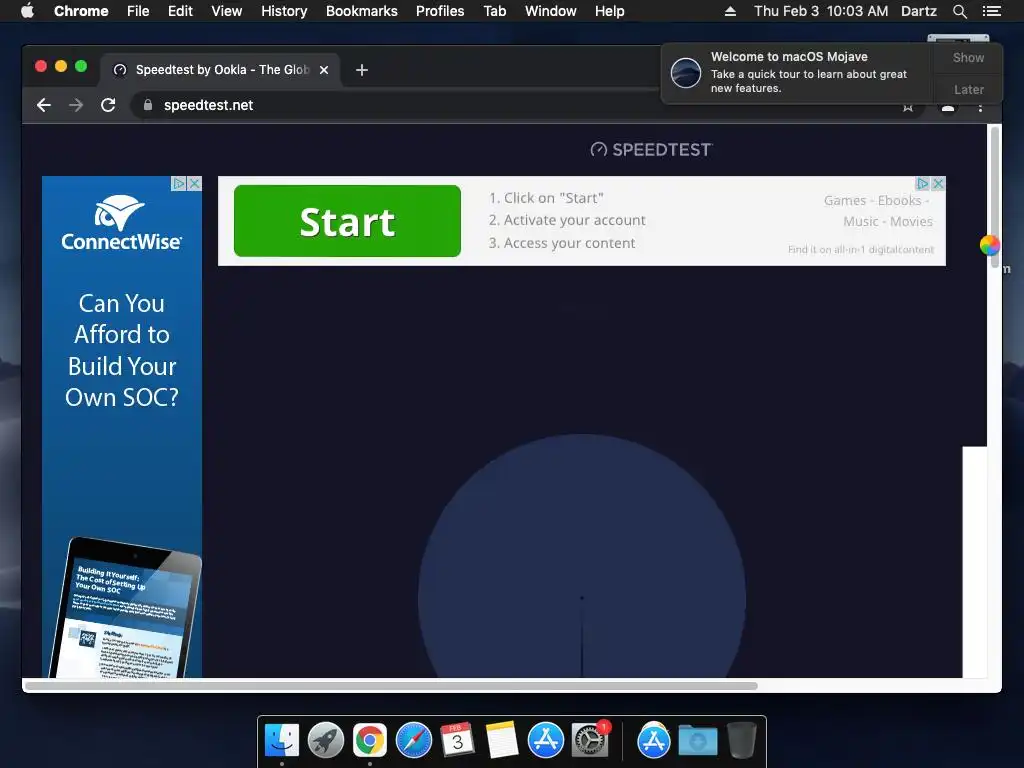Open the View menu
Viewport: 1024px width, 768px height.
tap(227, 11)
